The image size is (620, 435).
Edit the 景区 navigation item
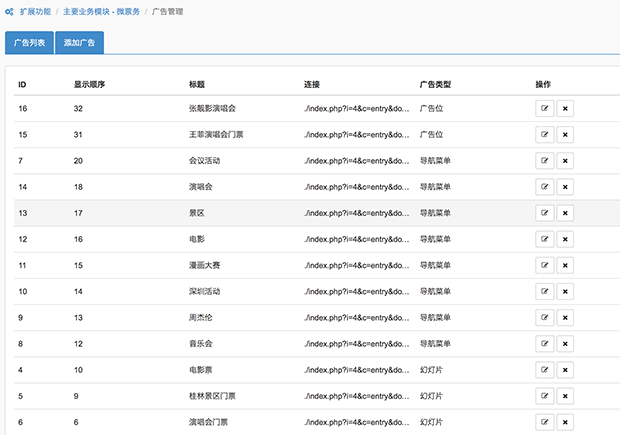point(544,213)
